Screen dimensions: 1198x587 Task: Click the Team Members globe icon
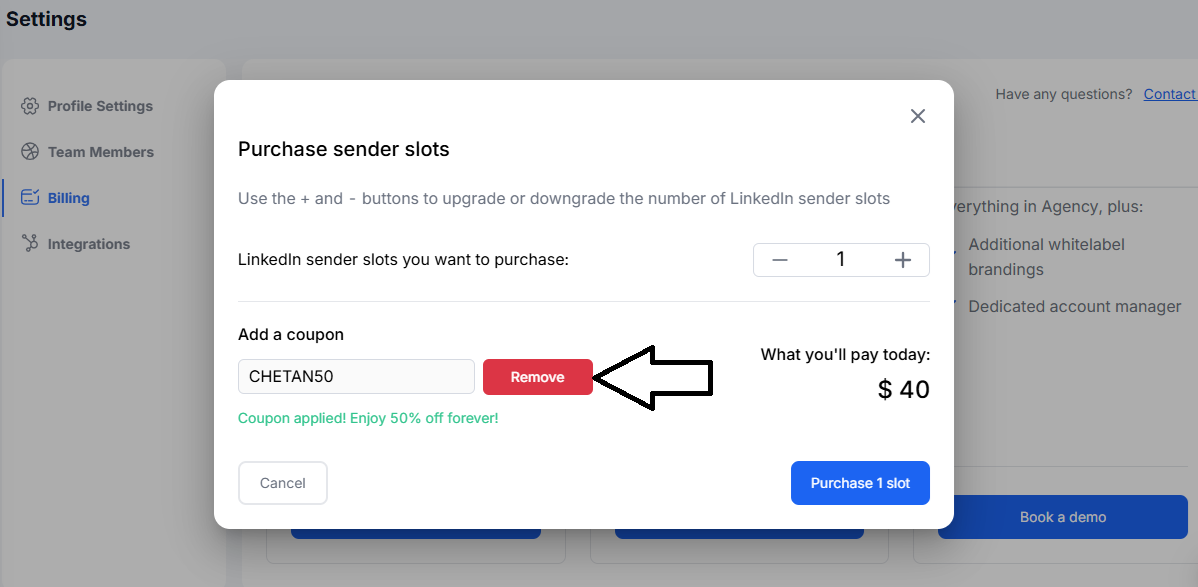(x=30, y=151)
